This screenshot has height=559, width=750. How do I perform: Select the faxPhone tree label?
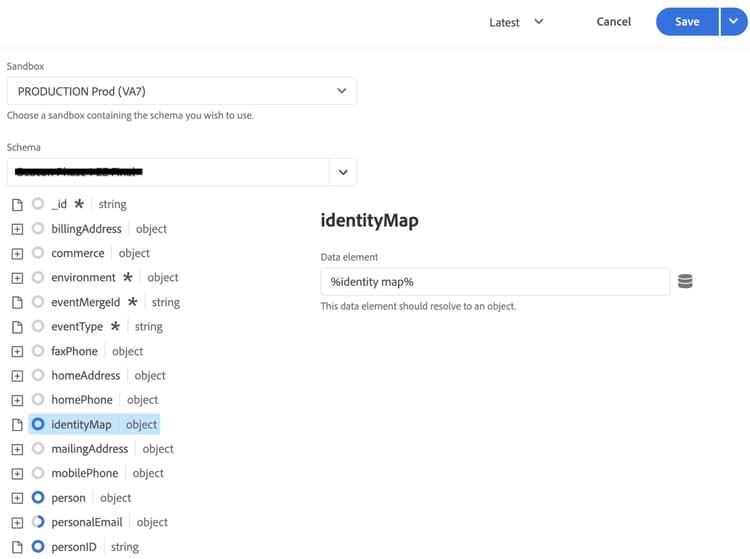click(75, 351)
